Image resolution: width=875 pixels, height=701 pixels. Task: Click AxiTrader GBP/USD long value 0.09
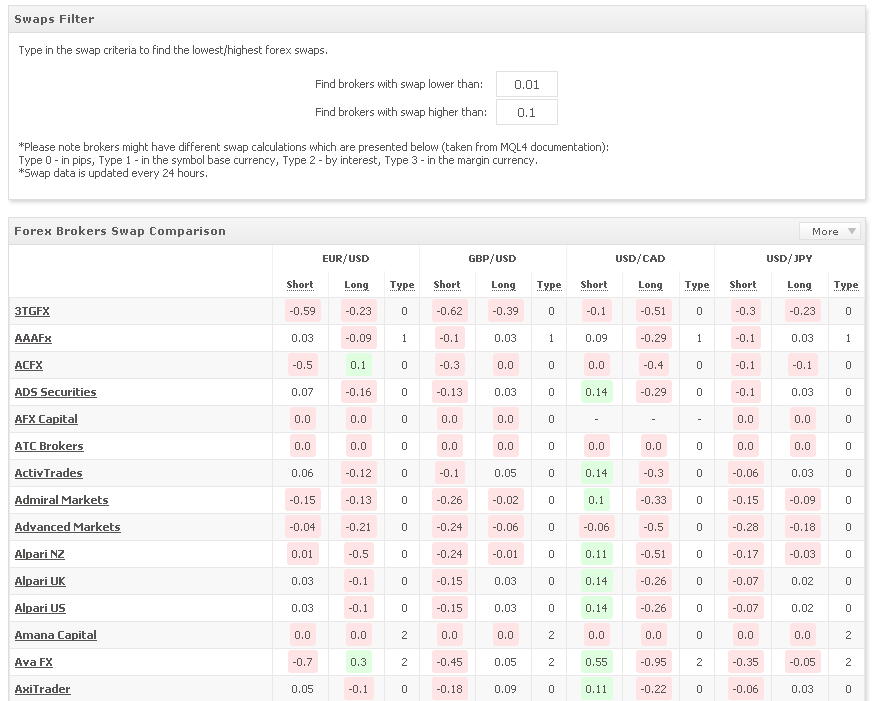tap(505, 689)
